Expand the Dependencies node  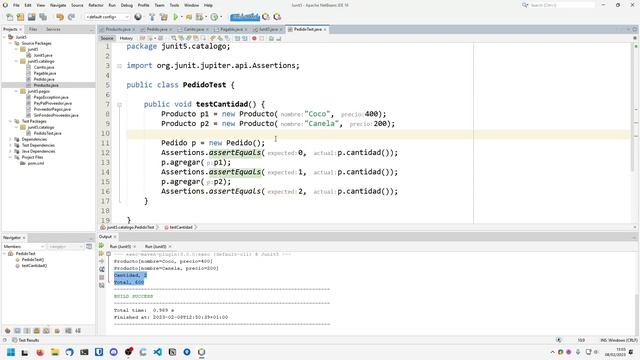[11, 139]
